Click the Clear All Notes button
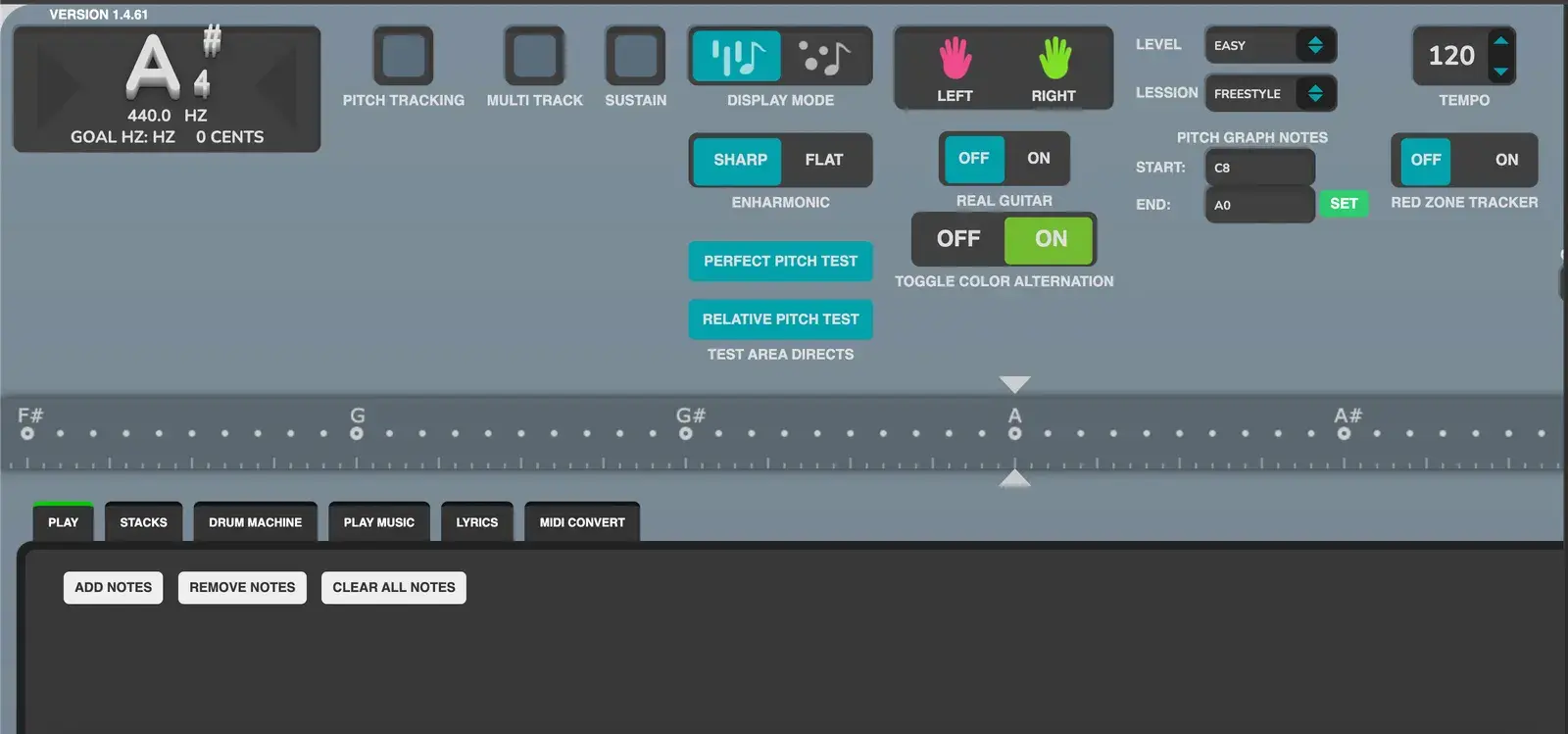The image size is (1568, 734). [394, 588]
